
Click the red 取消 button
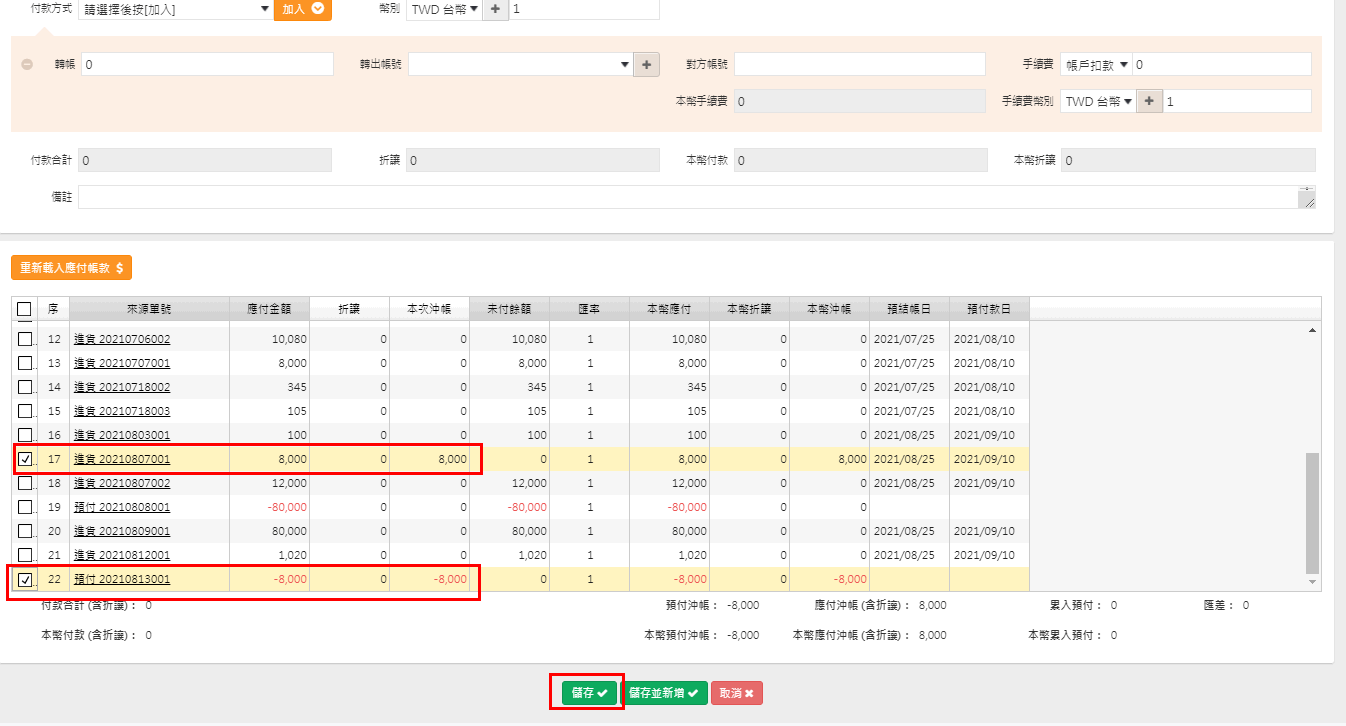737,693
